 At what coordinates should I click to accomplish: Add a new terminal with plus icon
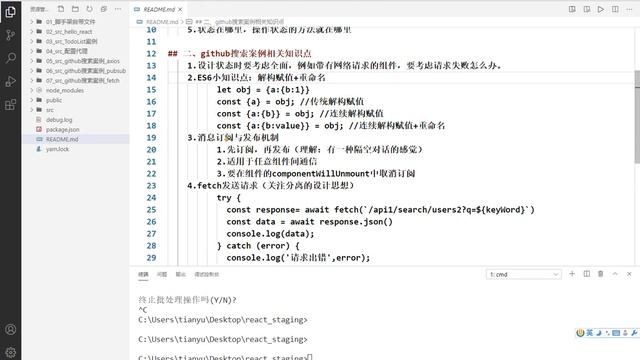572,274
